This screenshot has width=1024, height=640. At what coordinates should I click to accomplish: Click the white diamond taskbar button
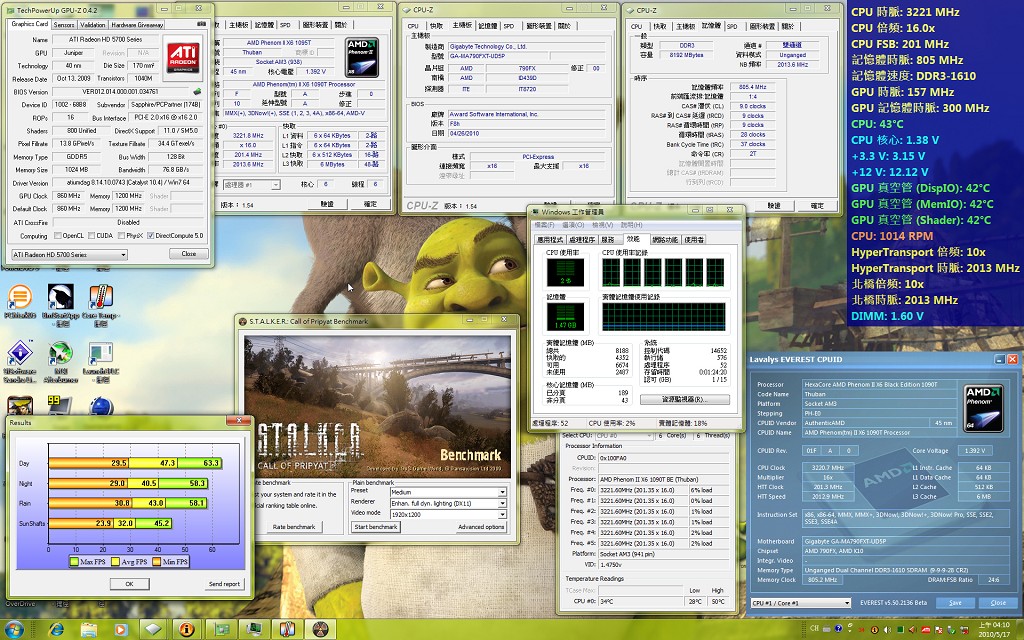click(153, 630)
